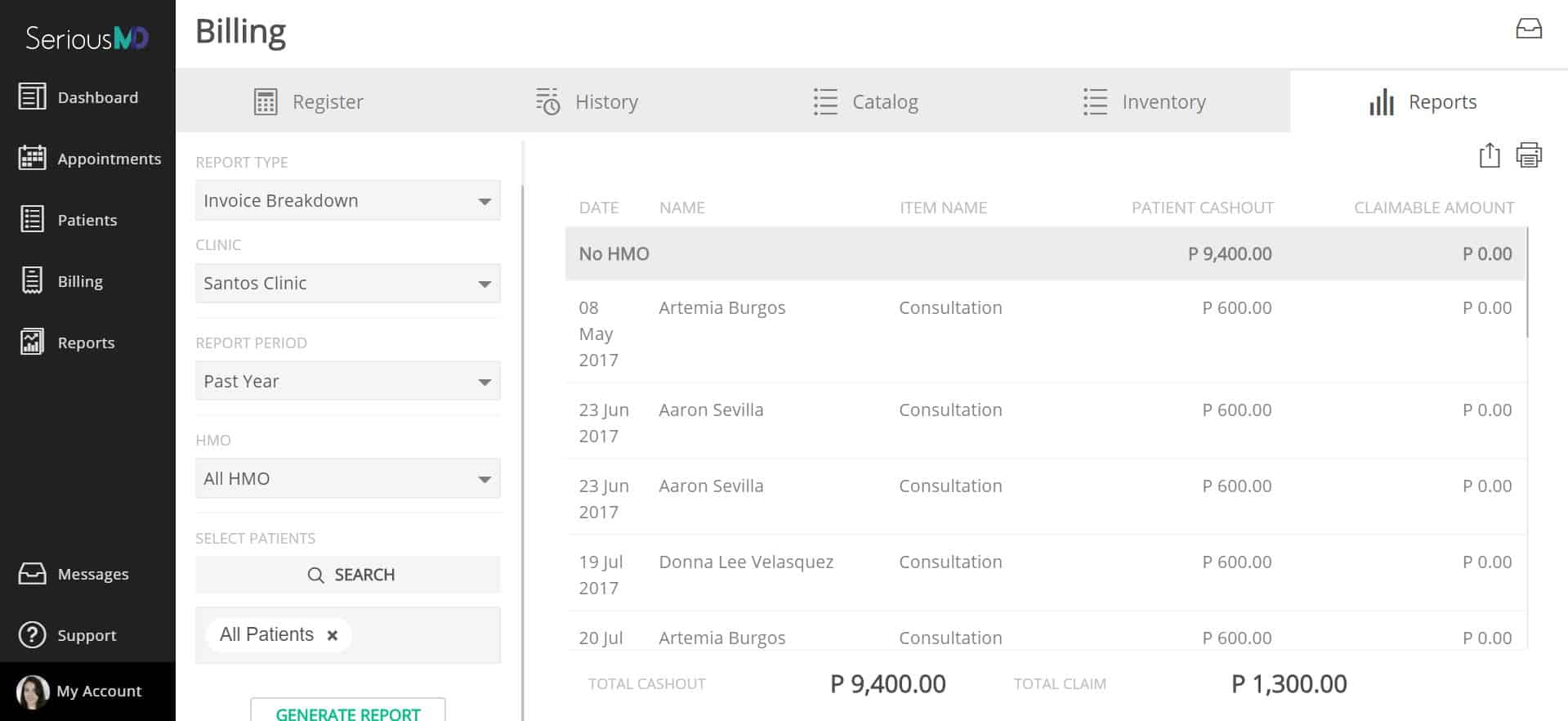Click the Billing page title
This screenshot has width=1568, height=721.
[x=241, y=32]
